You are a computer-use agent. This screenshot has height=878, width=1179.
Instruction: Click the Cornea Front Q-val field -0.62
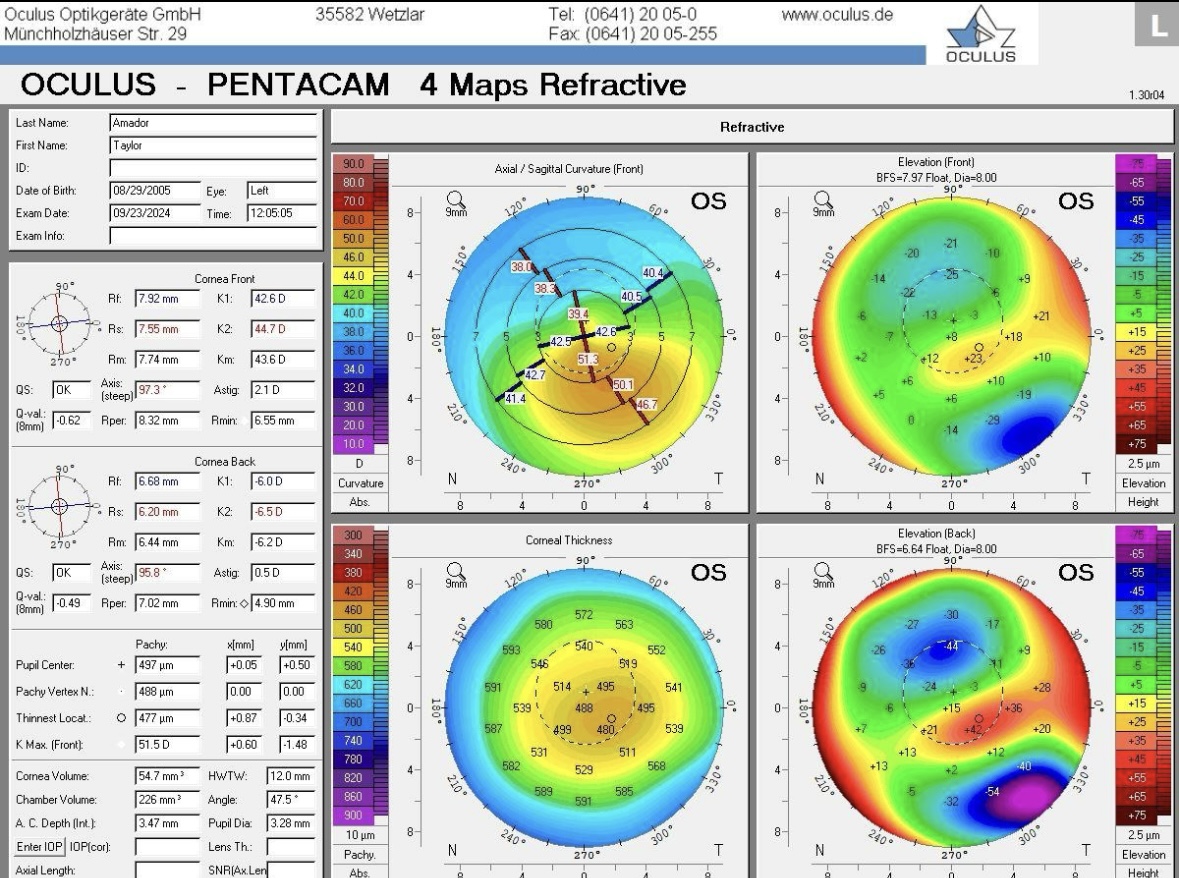point(72,420)
